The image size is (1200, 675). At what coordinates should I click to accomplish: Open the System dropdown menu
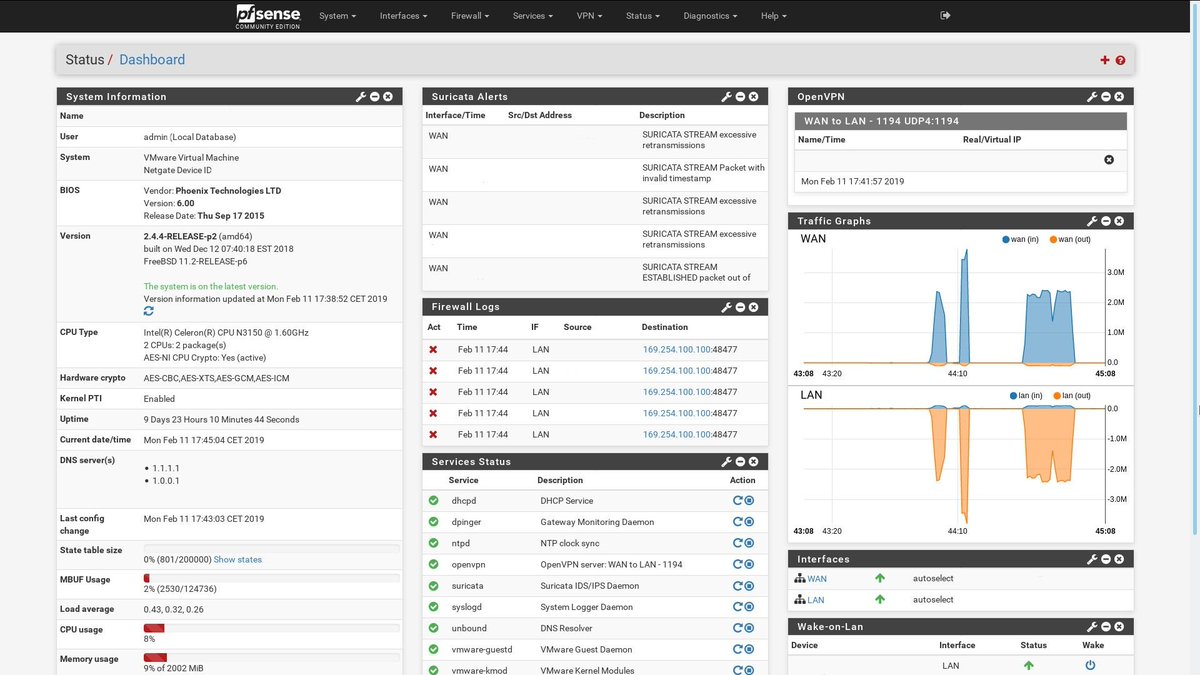pos(337,16)
